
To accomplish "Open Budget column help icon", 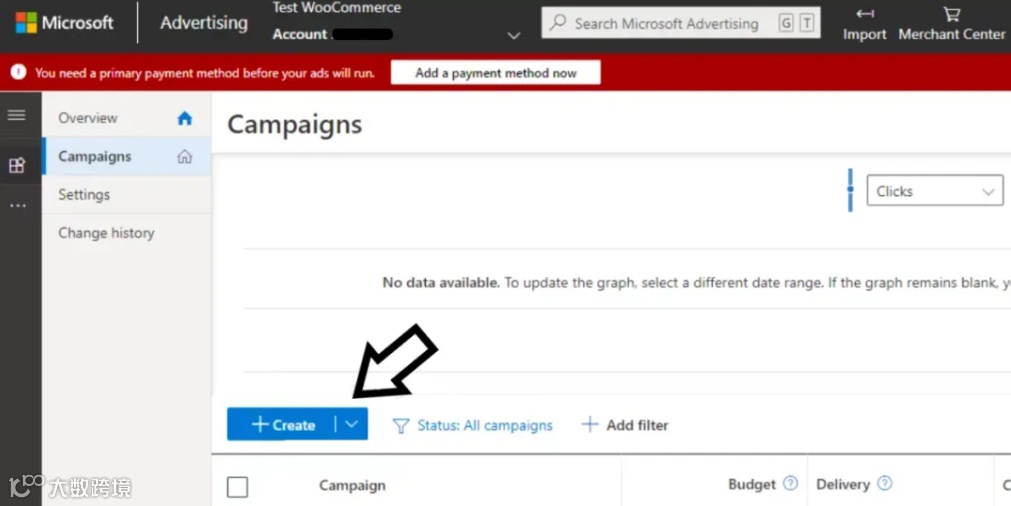I will (x=790, y=483).
